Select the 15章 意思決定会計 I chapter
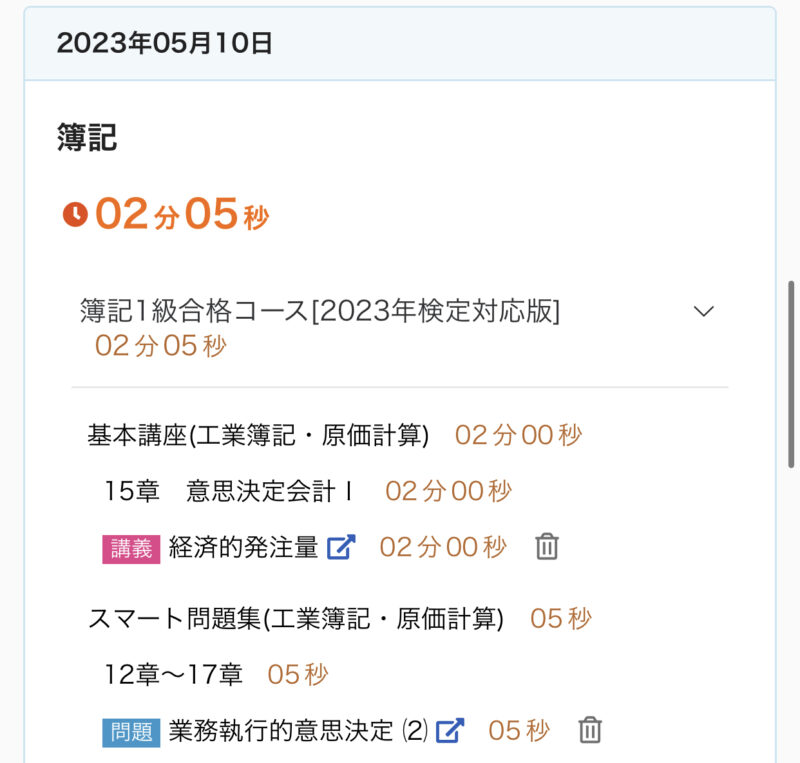The width and height of the screenshot is (800, 763). tap(229, 491)
